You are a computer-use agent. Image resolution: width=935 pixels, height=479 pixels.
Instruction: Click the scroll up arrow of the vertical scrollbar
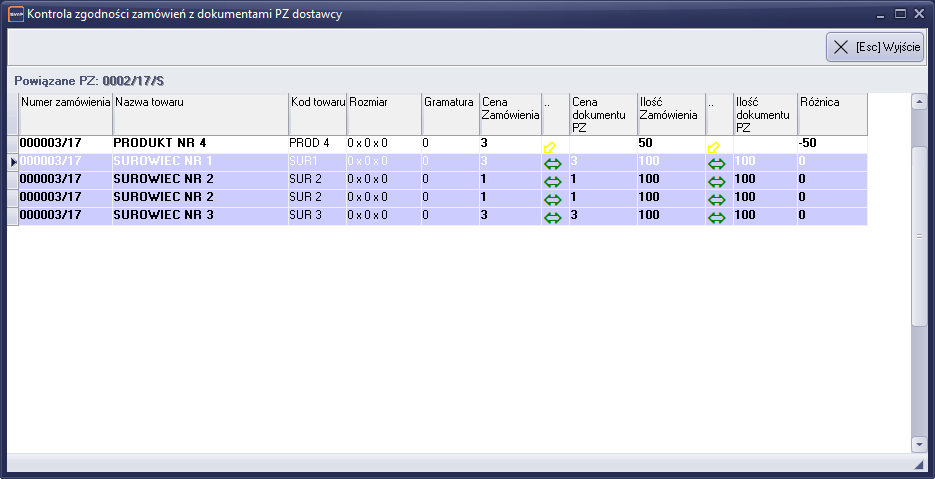point(919,102)
